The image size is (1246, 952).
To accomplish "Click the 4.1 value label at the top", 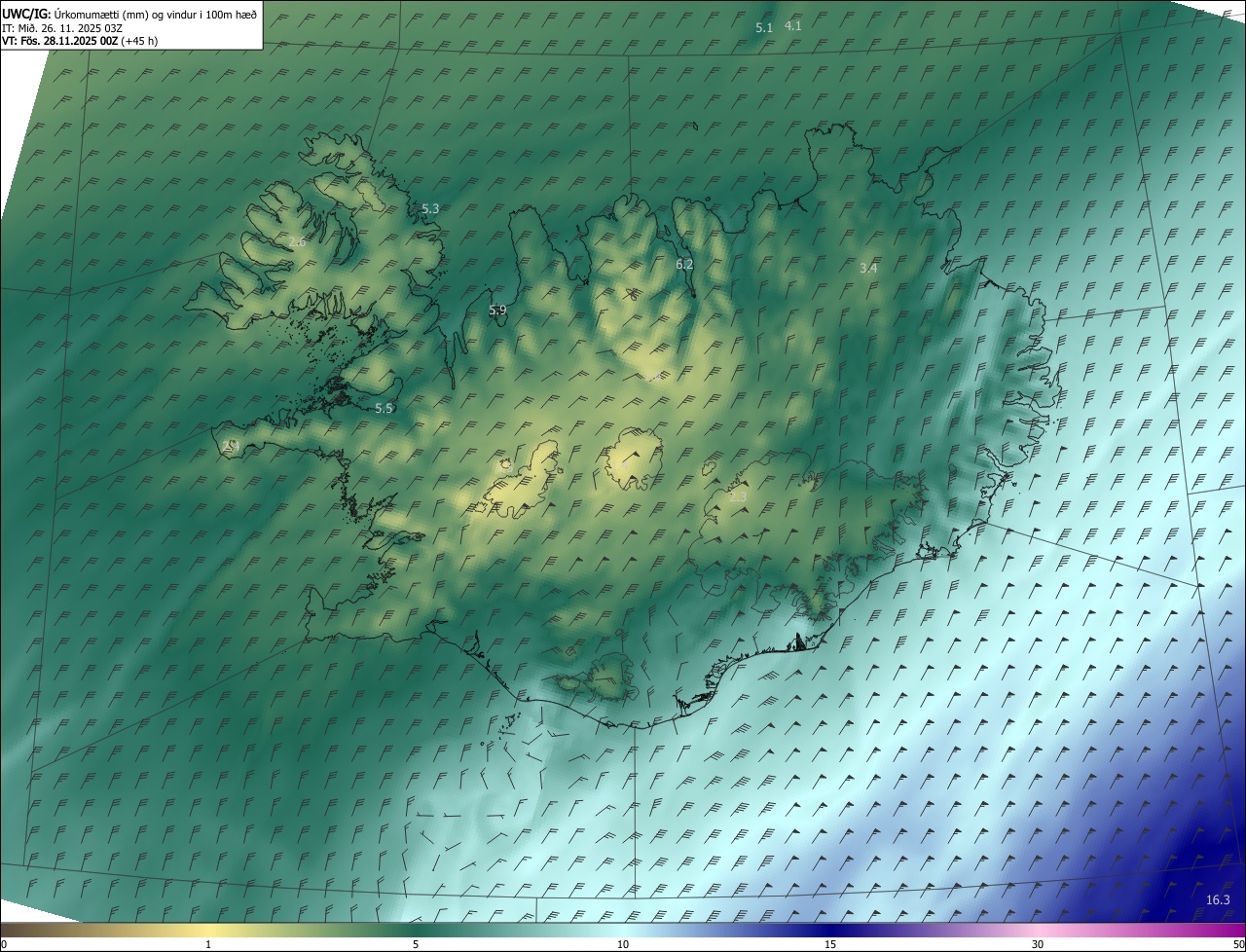I will [793, 25].
